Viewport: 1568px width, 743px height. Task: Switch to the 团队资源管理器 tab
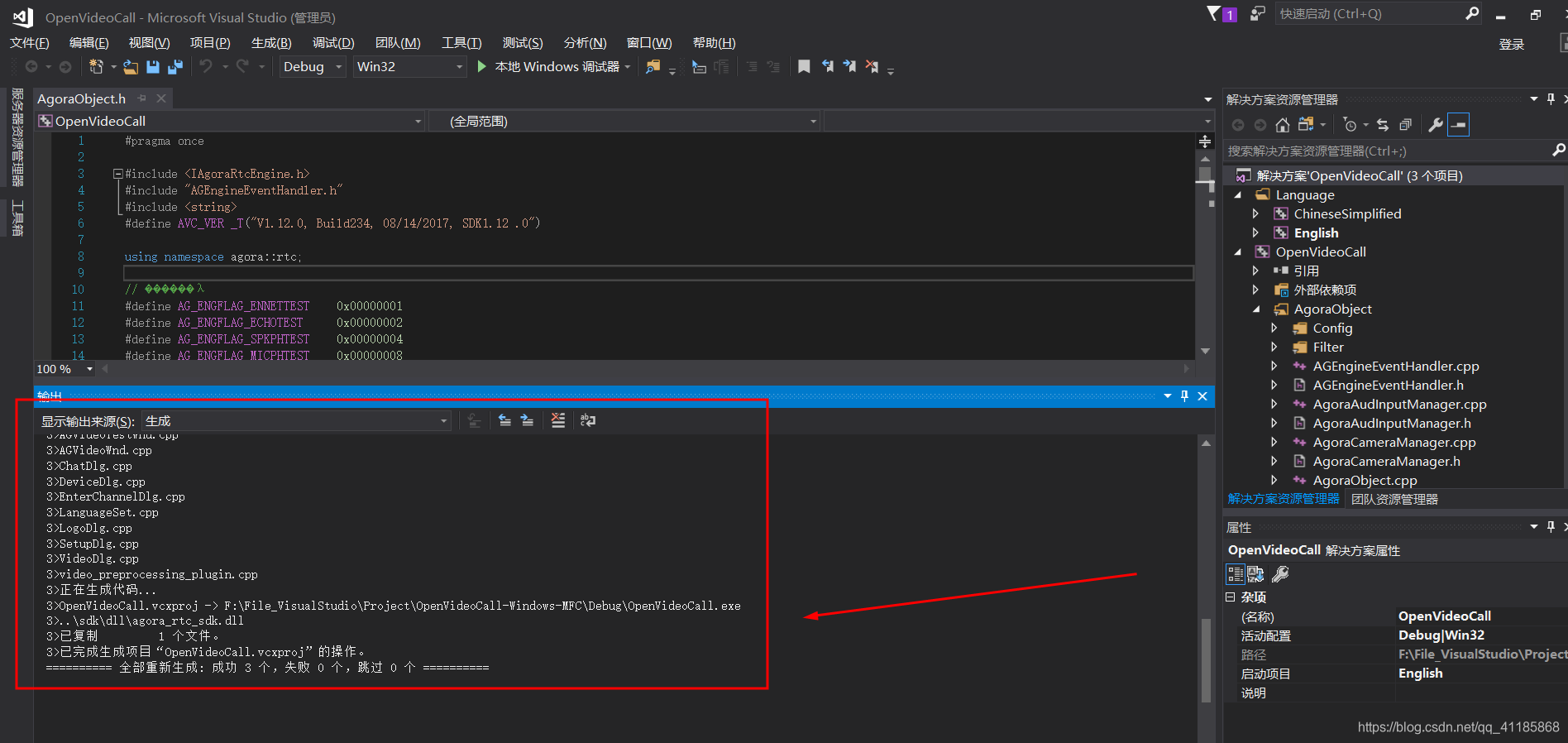[x=1394, y=499]
